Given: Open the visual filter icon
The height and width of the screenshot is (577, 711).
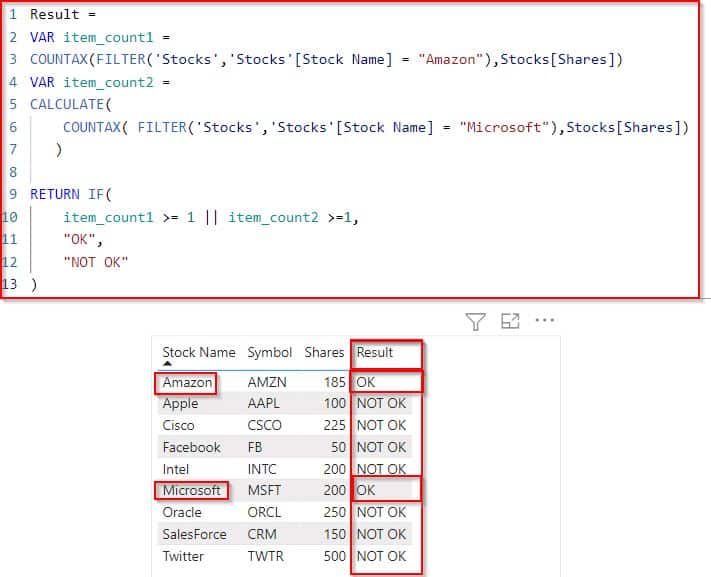Looking at the screenshot, I should [x=475, y=322].
